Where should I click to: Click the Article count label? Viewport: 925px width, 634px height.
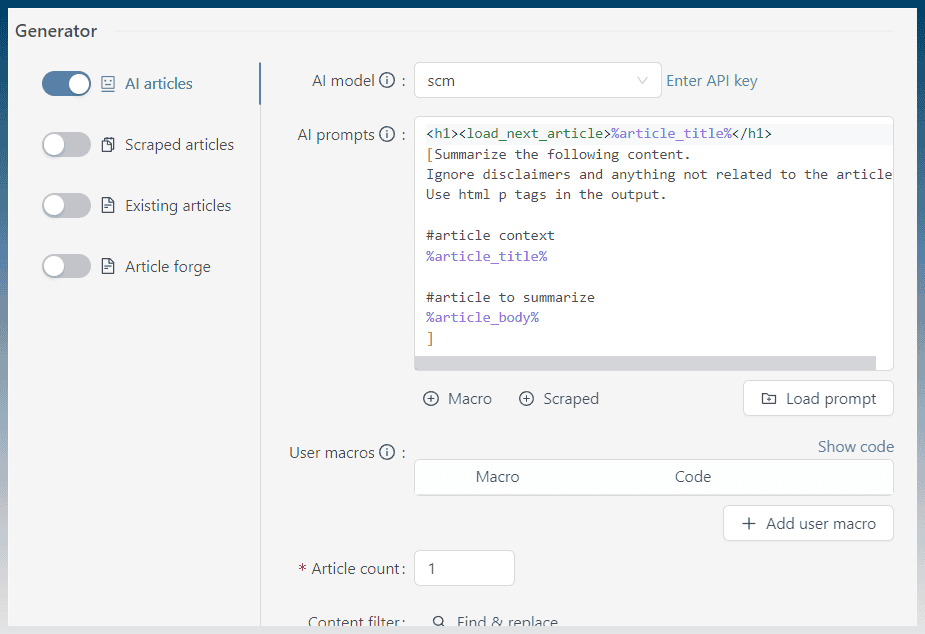coord(357,569)
